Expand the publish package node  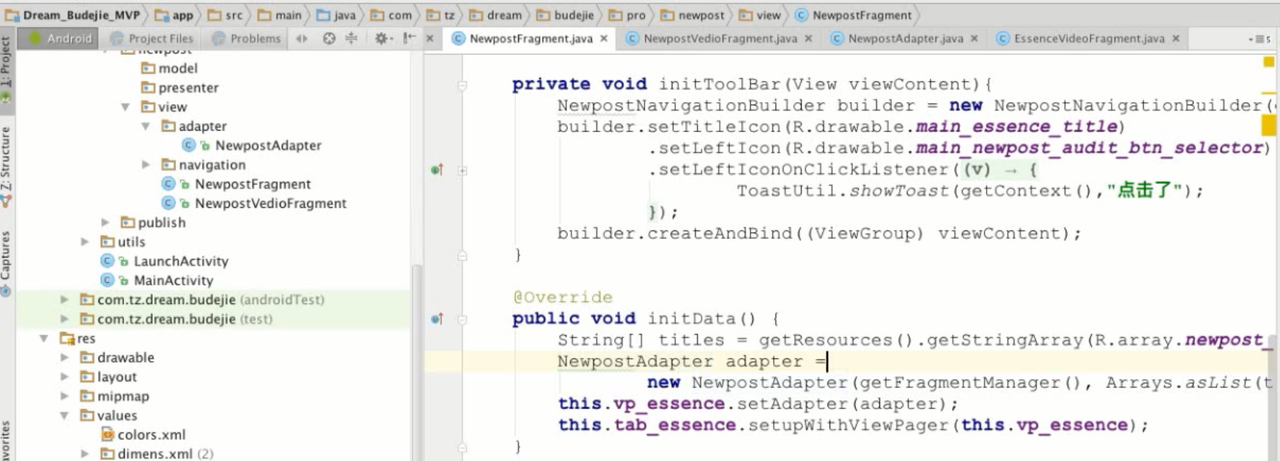click(x=106, y=222)
